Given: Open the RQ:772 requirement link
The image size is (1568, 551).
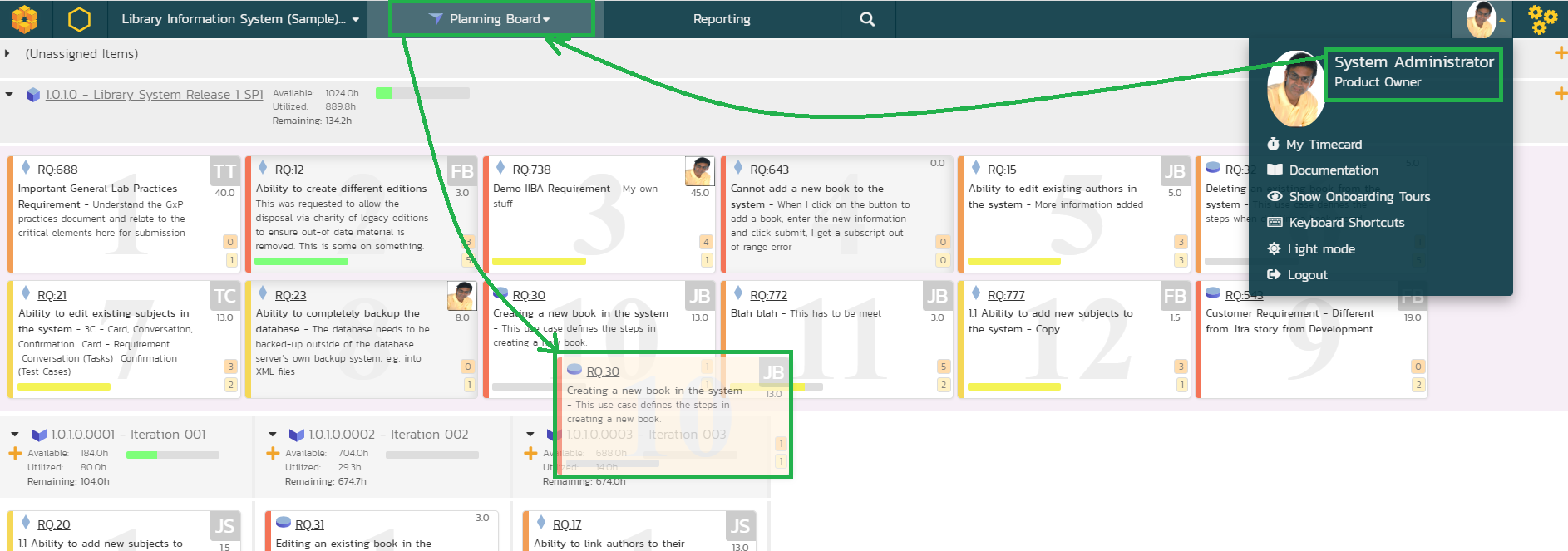Looking at the screenshot, I should point(768,295).
